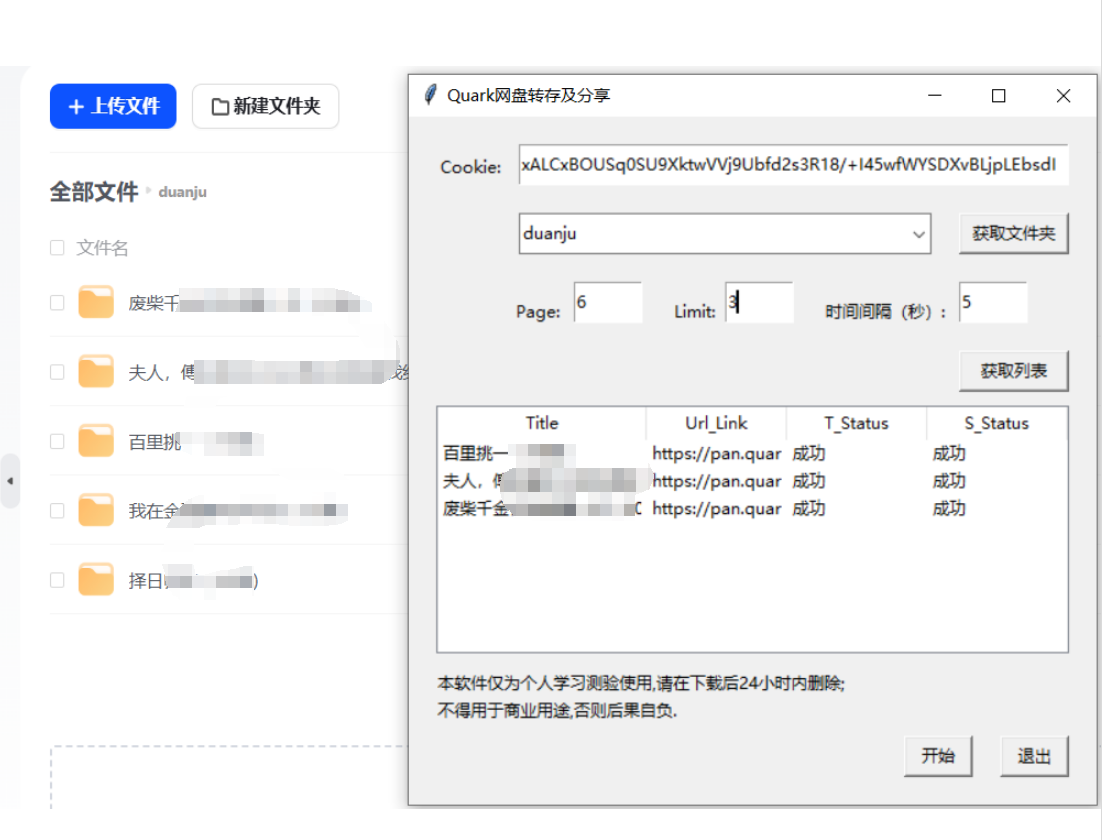Click the 开始 start button

pyautogui.click(x=938, y=756)
